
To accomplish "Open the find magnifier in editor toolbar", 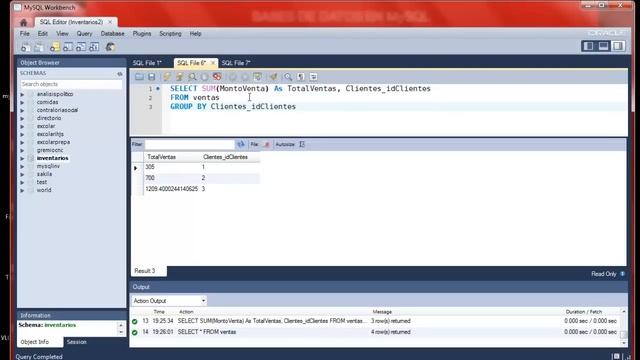I will 288,77.
